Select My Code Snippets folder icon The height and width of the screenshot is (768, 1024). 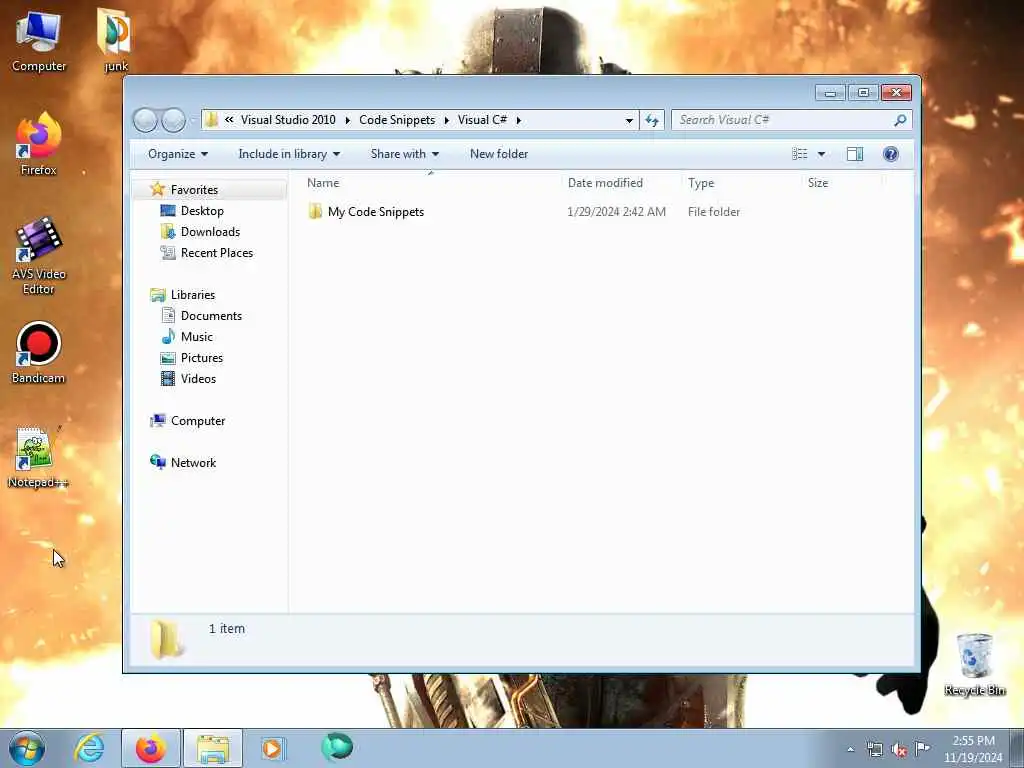click(x=315, y=211)
